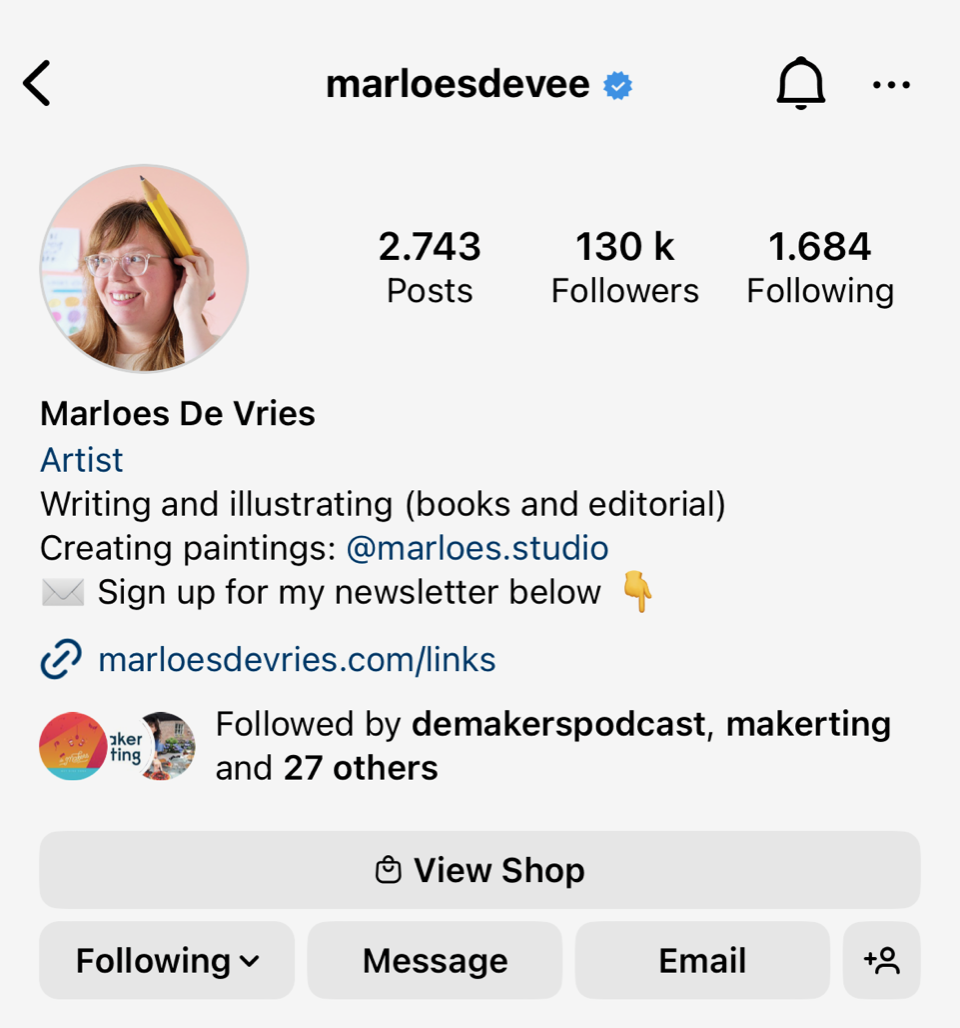Viewport: 960px width, 1028px height.
Task: Tap the blue verified badge
Action: 618,85
